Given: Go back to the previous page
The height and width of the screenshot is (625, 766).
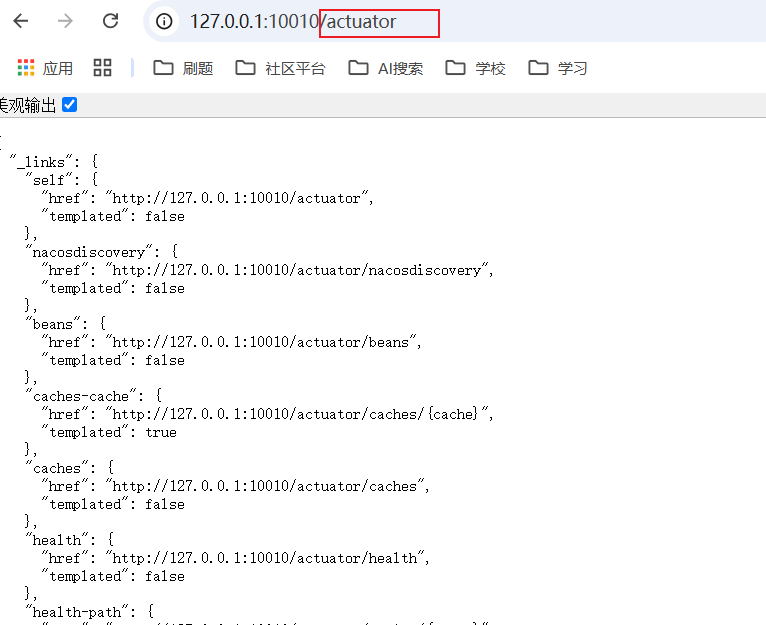Looking at the screenshot, I should (x=21, y=21).
